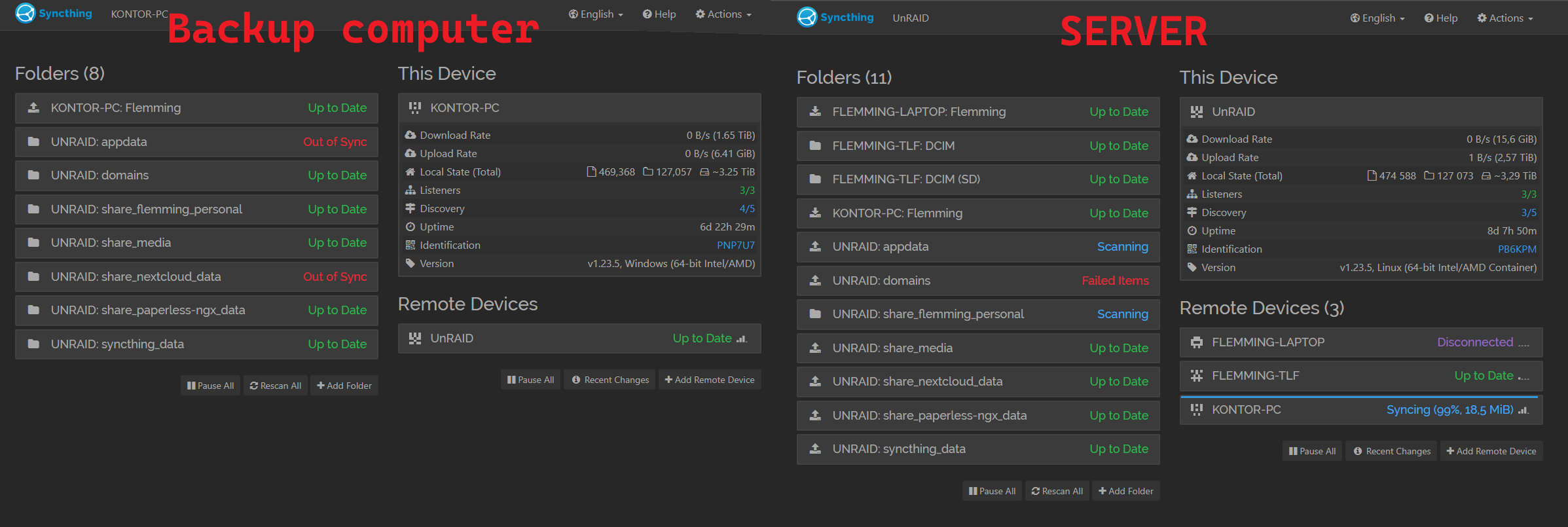1568x527 pixels.
Task: Open Recent Changes on Backup computer
Action: 610,380
